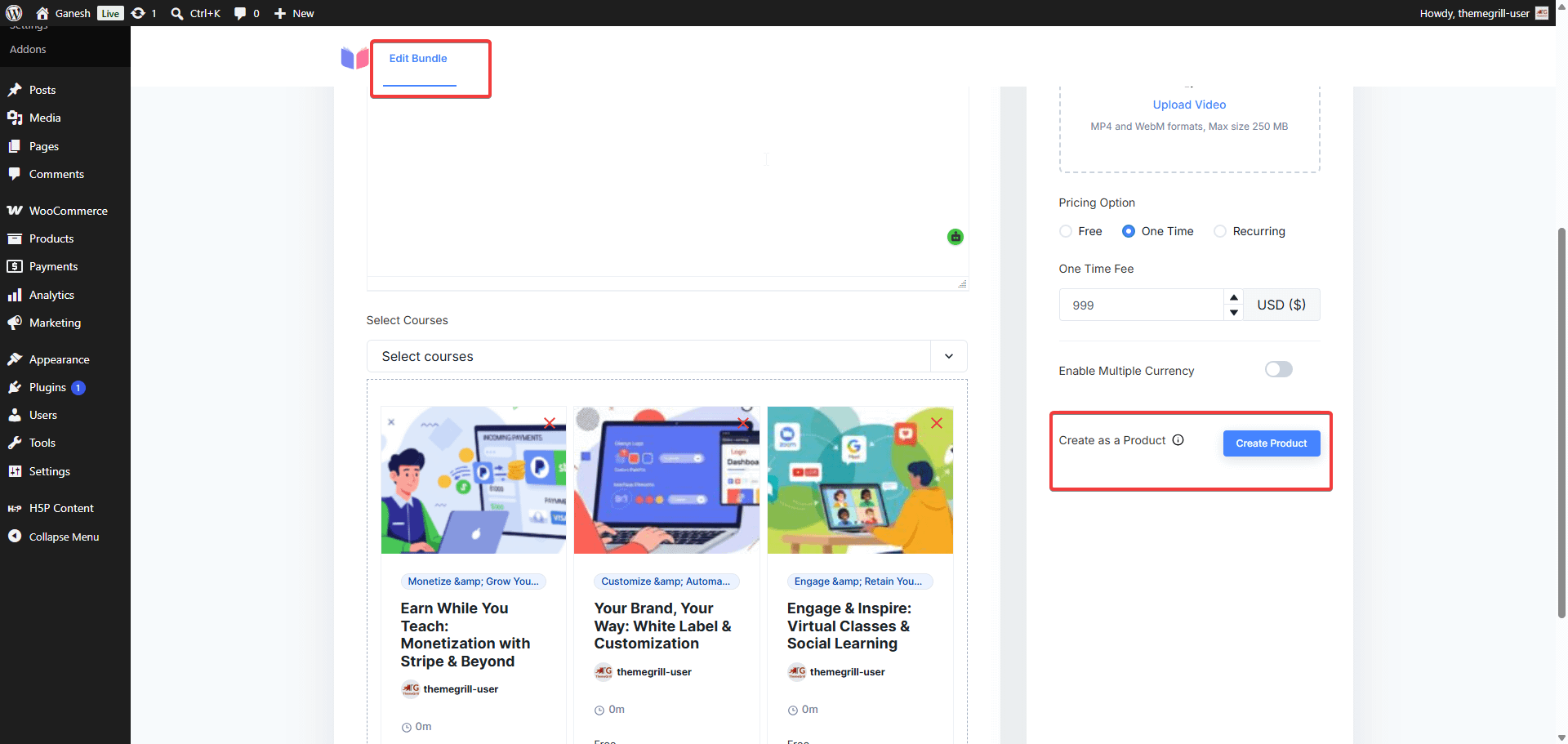Click the Plugins plug icon

[x=15, y=387]
